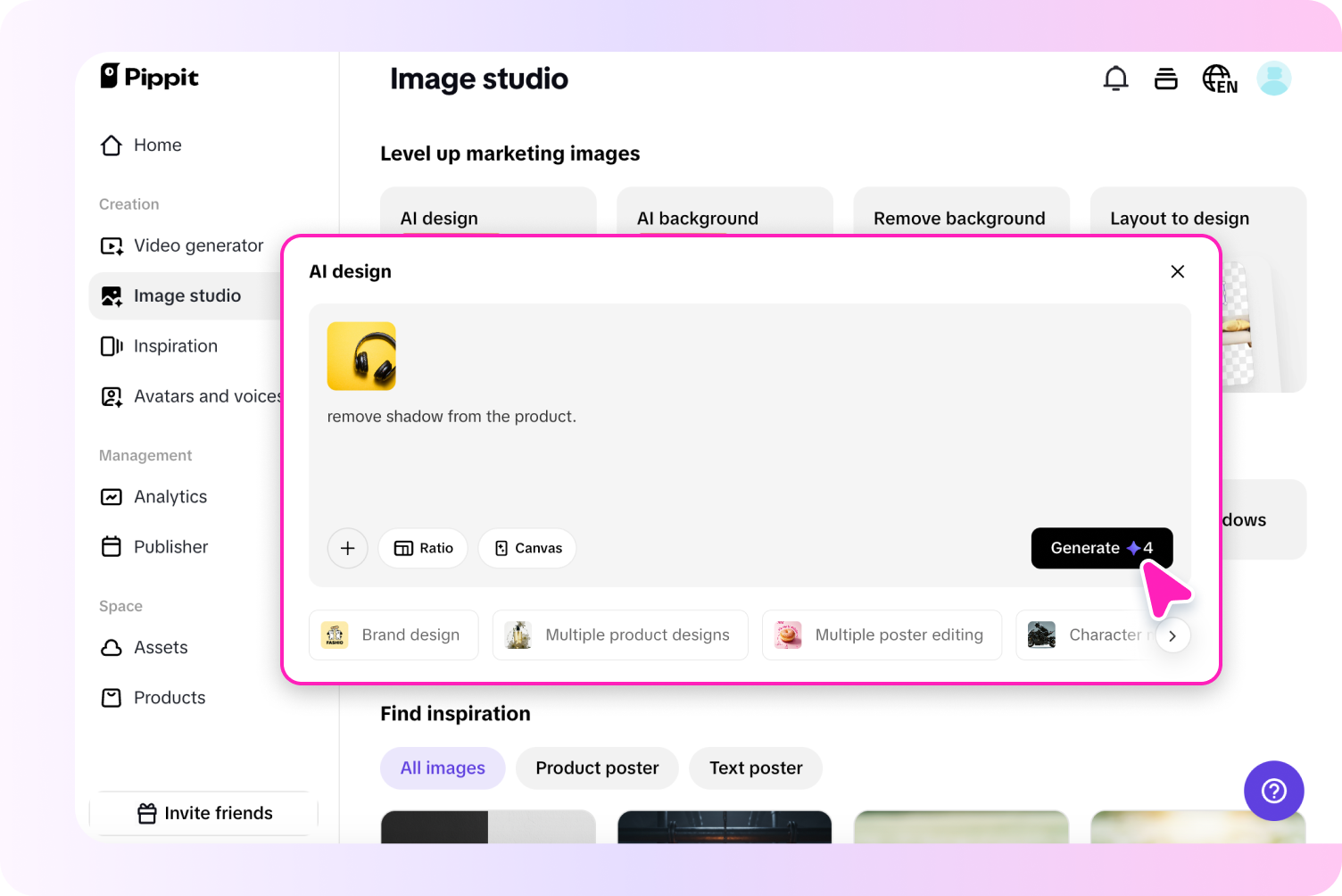Click the Pippit logo
The width and height of the screenshot is (1342, 896).
click(150, 77)
